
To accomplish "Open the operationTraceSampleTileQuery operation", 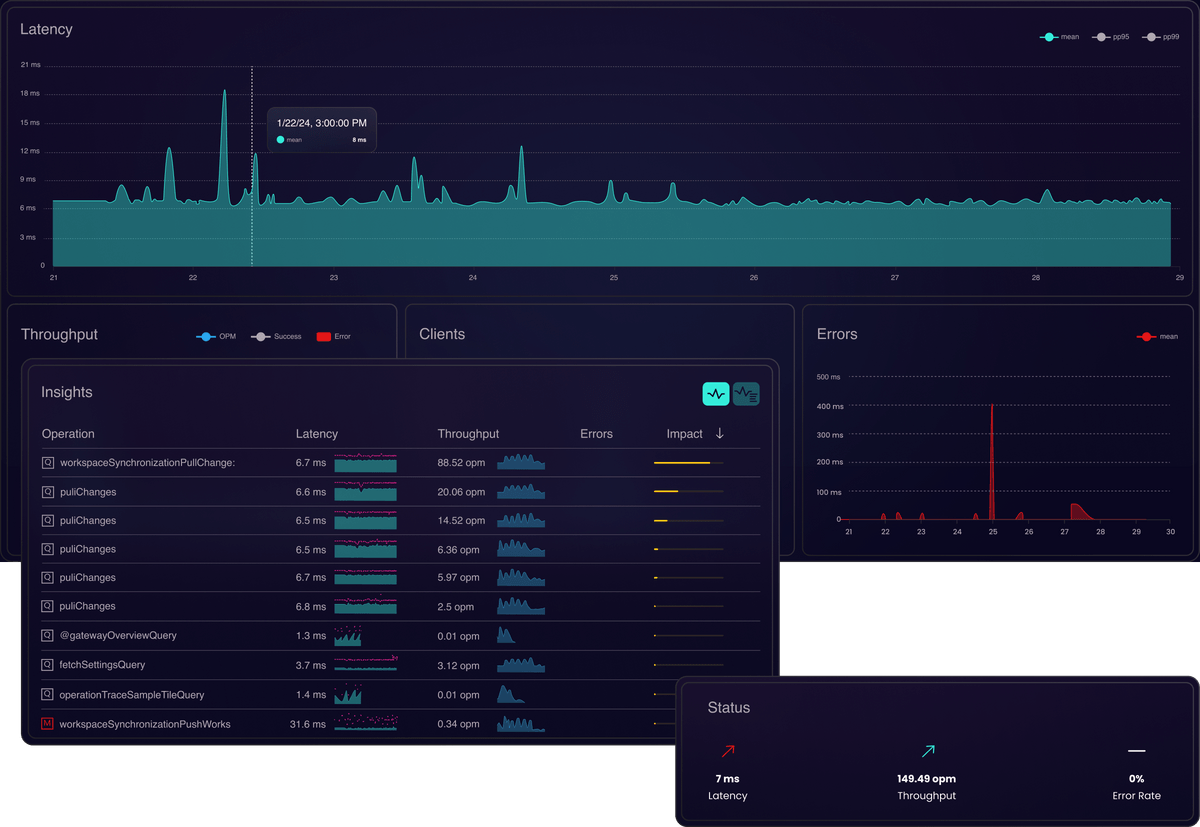I will (132, 694).
